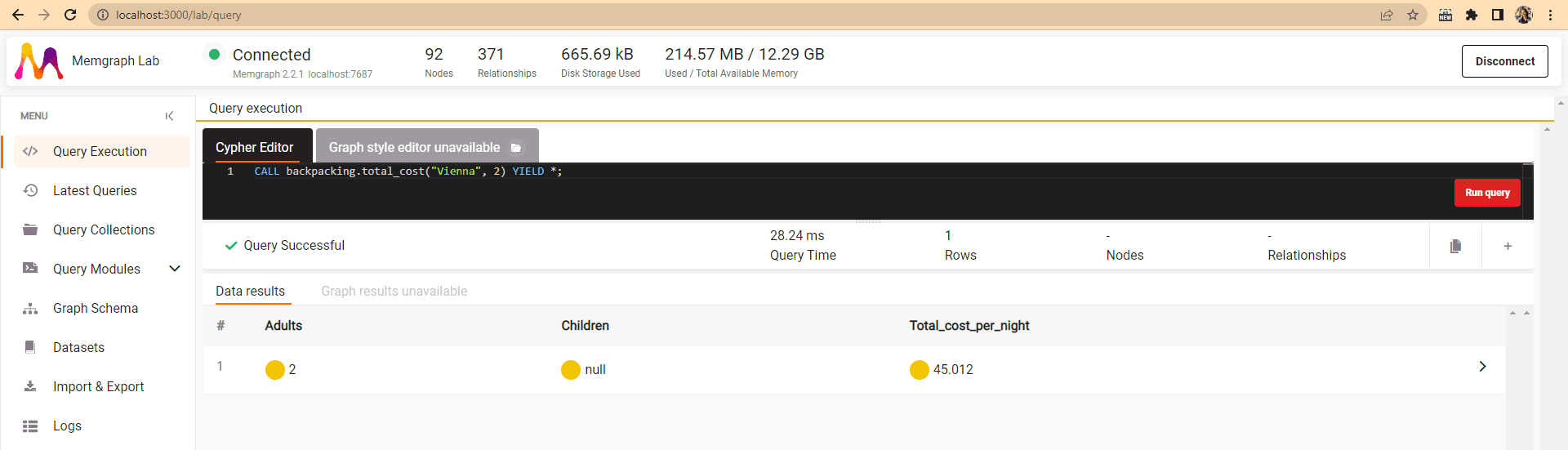The image size is (1568, 450).
Task: Click the Memgraph Lab logo
Action: click(x=39, y=61)
